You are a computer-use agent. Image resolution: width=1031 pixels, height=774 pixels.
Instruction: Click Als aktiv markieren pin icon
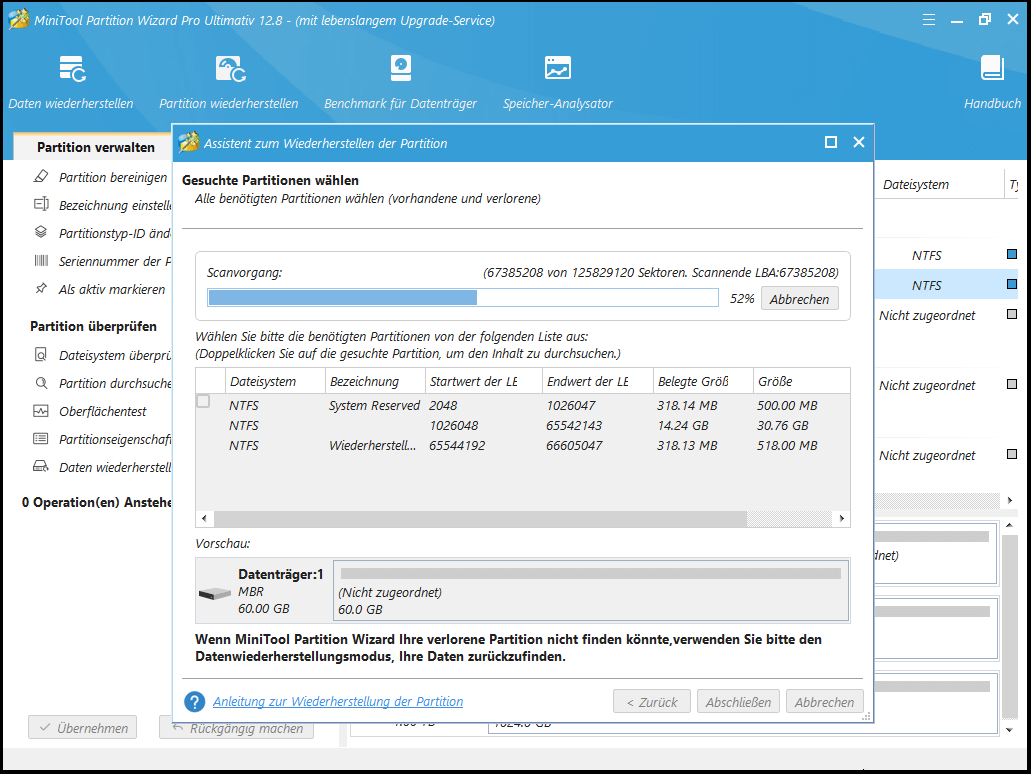[x=41, y=289]
